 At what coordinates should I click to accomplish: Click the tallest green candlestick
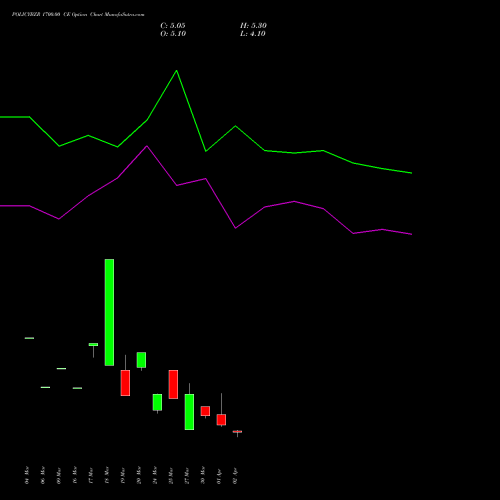click(109, 312)
